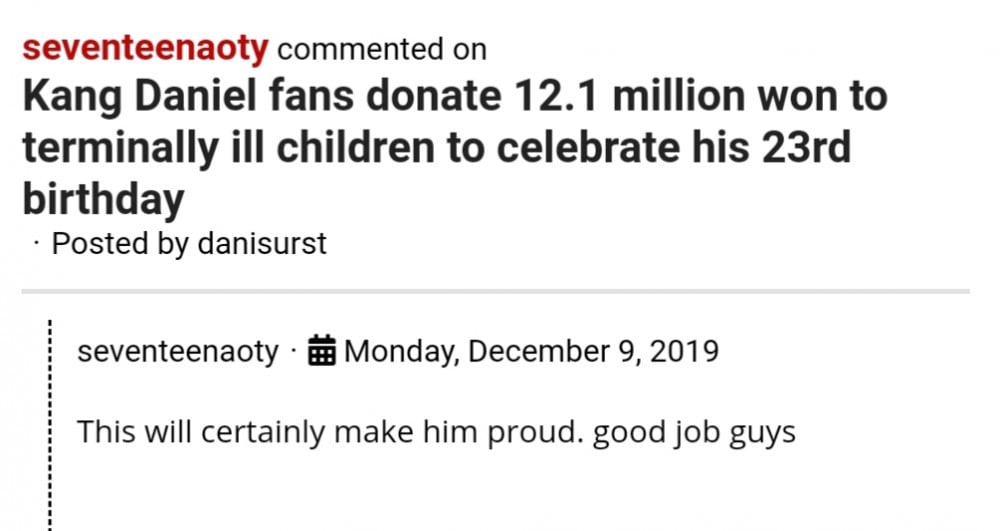This screenshot has height=531, width=1000.
Task: Click the 'commented on' label
Action: [x=381, y=48]
